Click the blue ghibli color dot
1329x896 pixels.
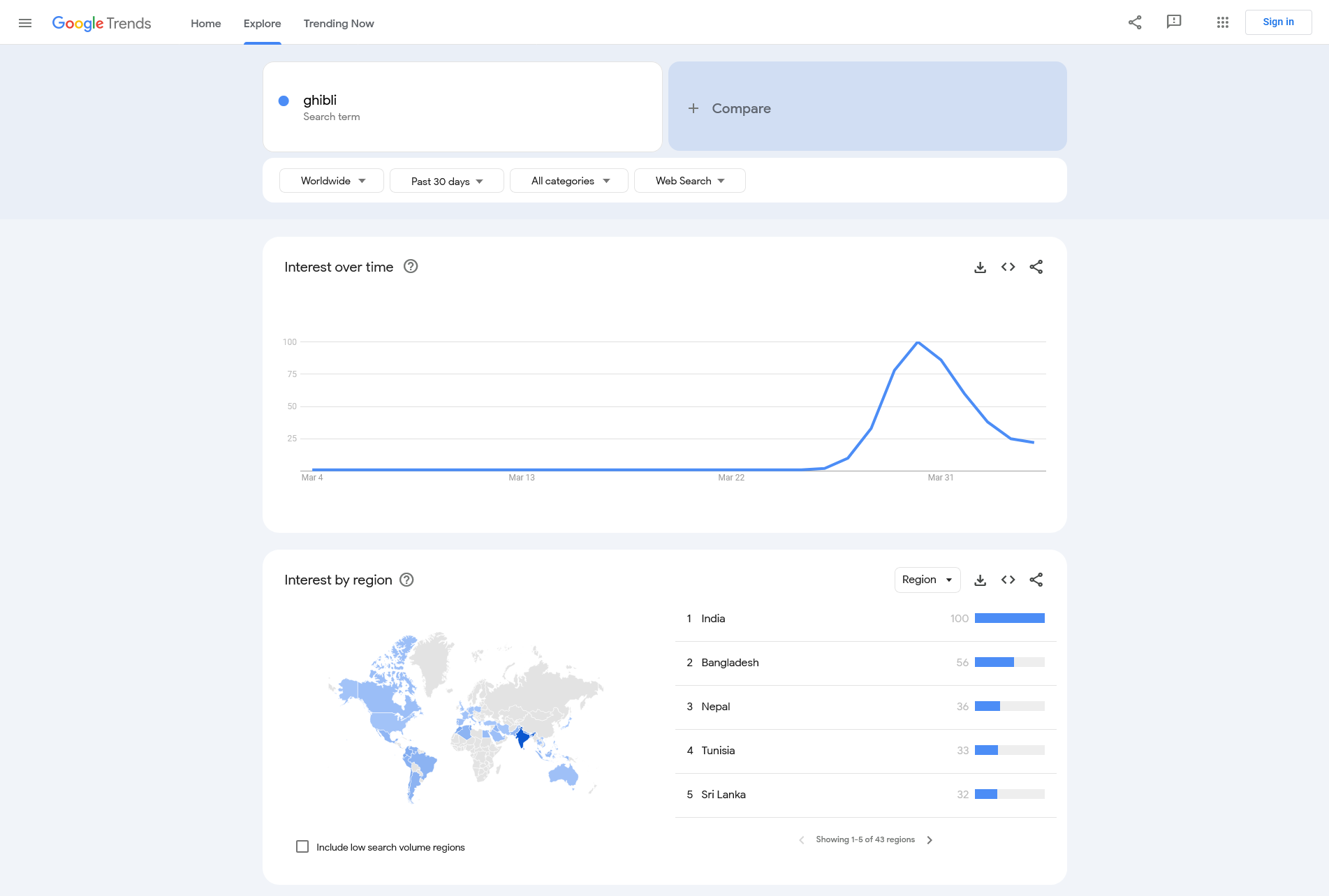point(284,101)
